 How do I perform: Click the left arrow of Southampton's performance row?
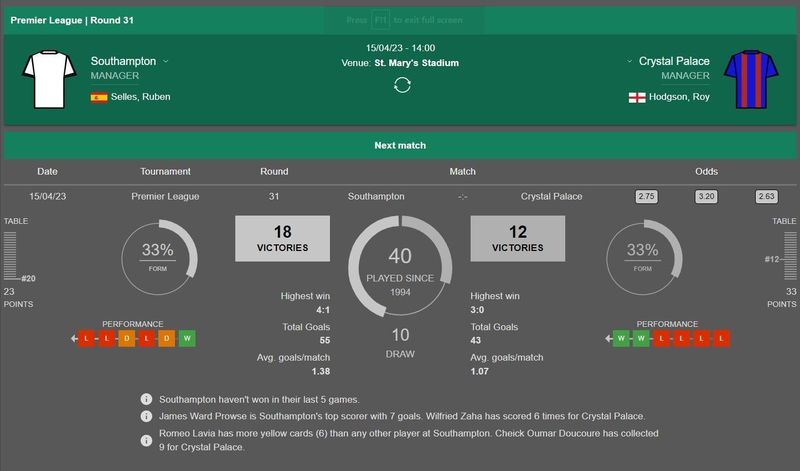click(75, 339)
